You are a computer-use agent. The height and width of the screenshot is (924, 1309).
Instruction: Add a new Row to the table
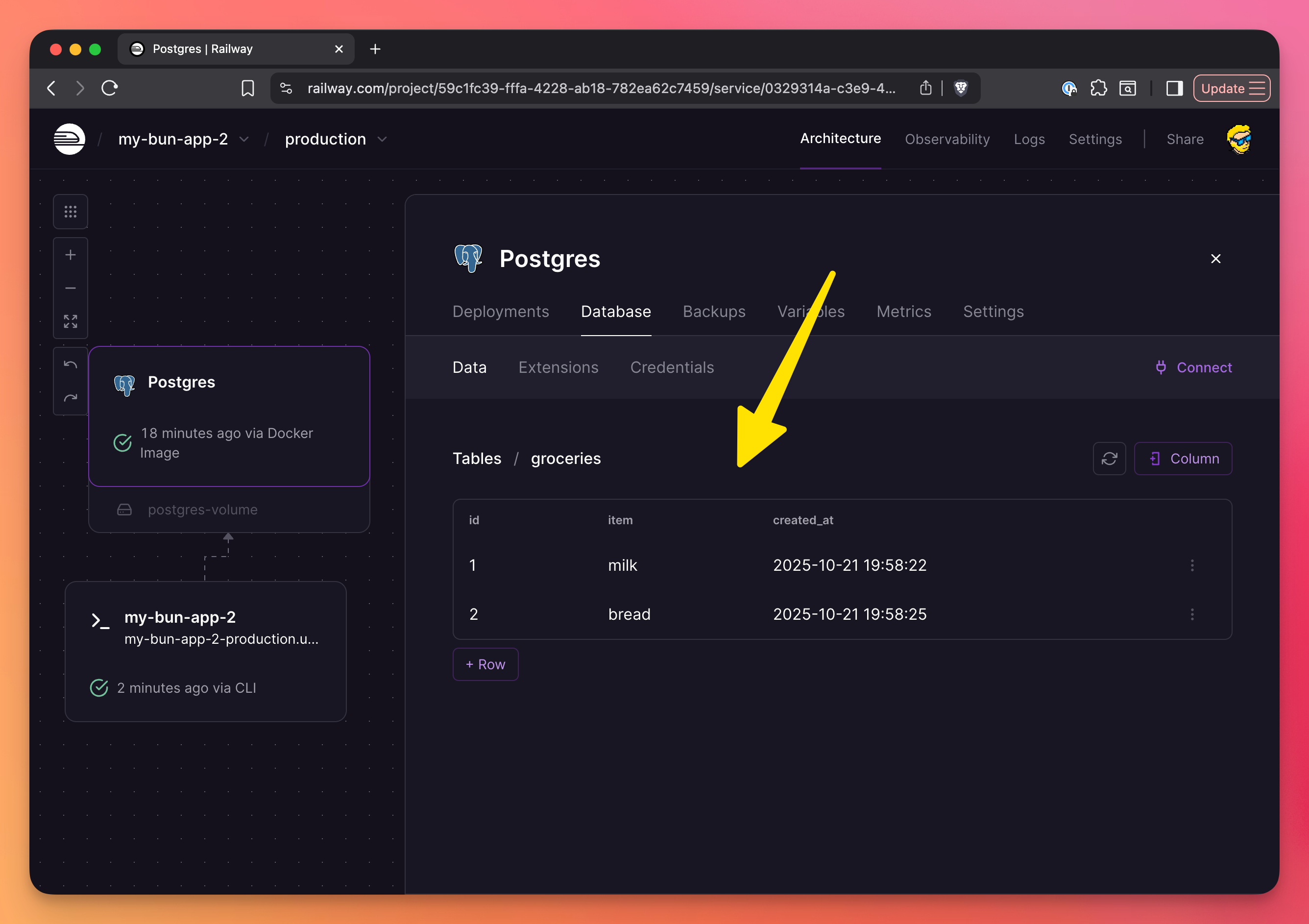tap(485, 664)
